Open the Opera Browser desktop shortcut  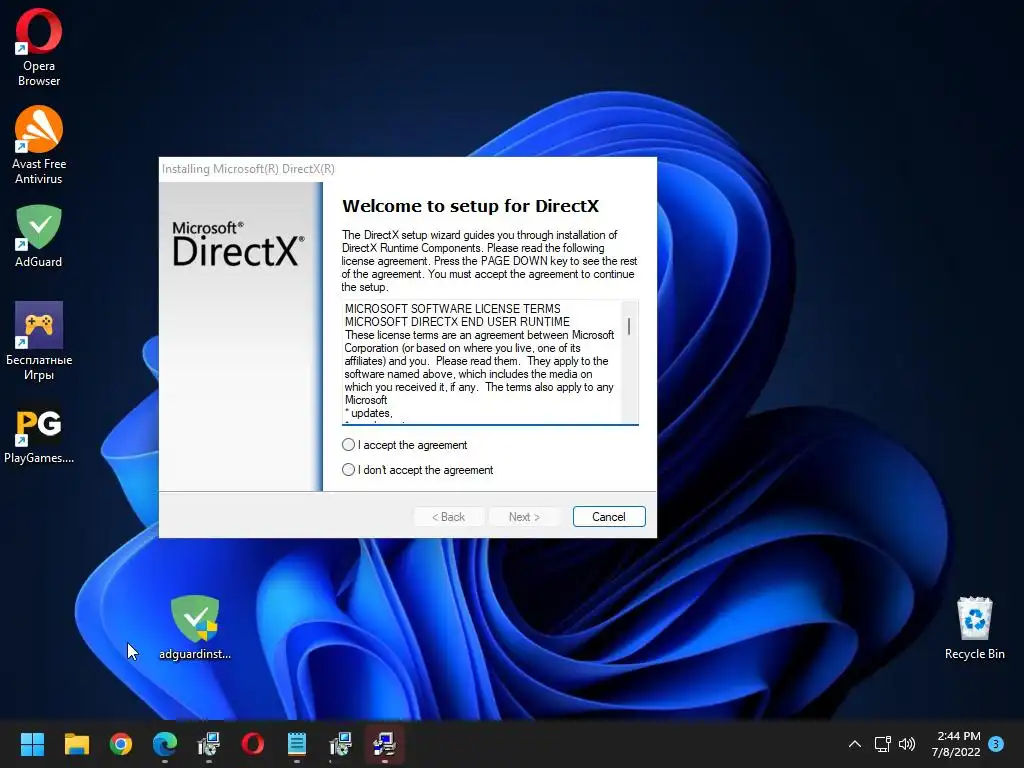39,47
